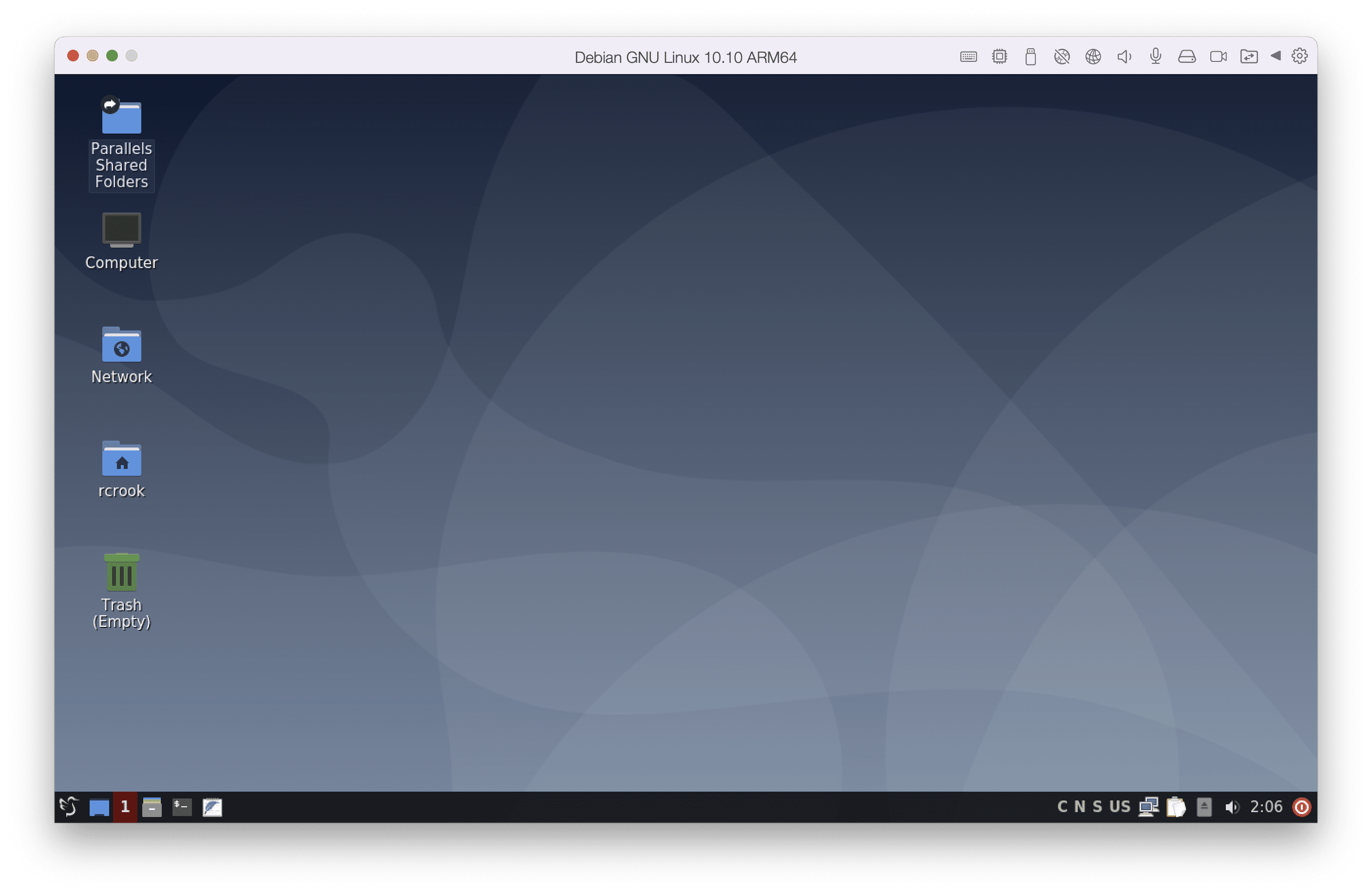The height and width of the screenshot is (895, 1372).
Task: Click the Parallels shared folders titlebar icon
Action: click(x=1249, y=56)
